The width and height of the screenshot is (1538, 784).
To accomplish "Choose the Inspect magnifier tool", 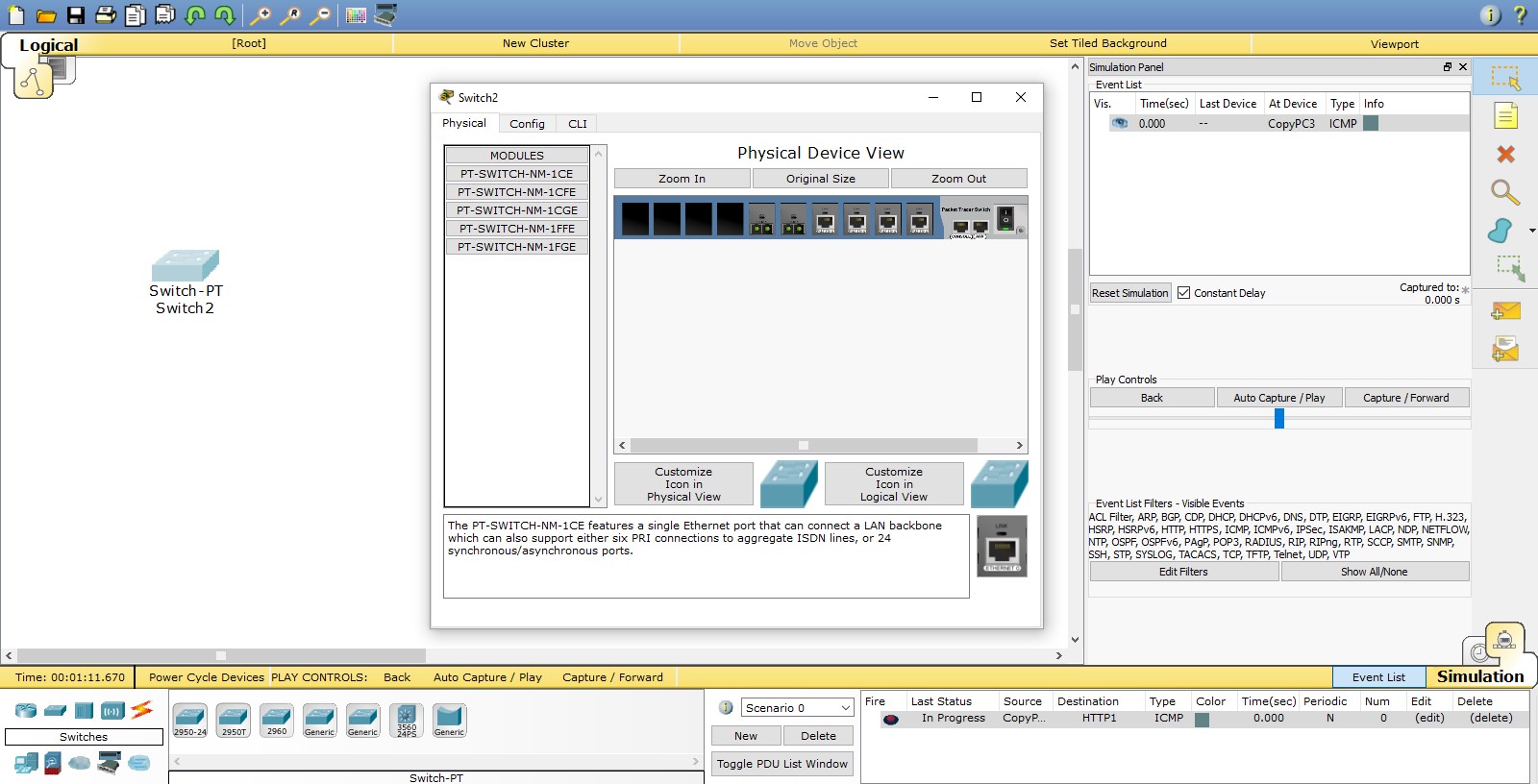I will [1504, 192].
